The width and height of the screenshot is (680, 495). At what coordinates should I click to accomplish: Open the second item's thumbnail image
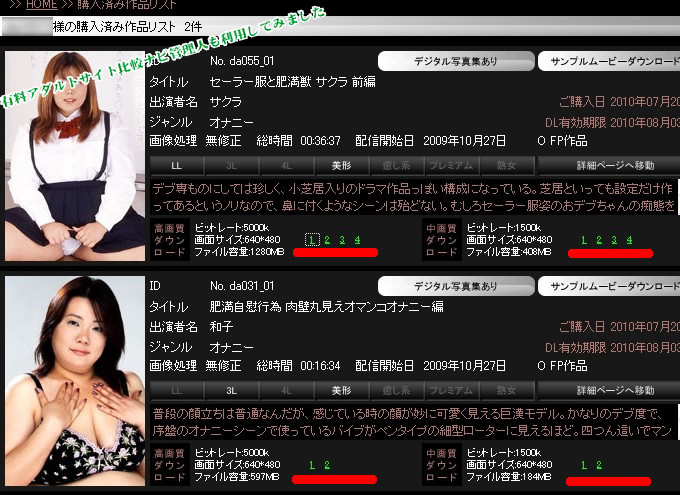pos(74,380)
